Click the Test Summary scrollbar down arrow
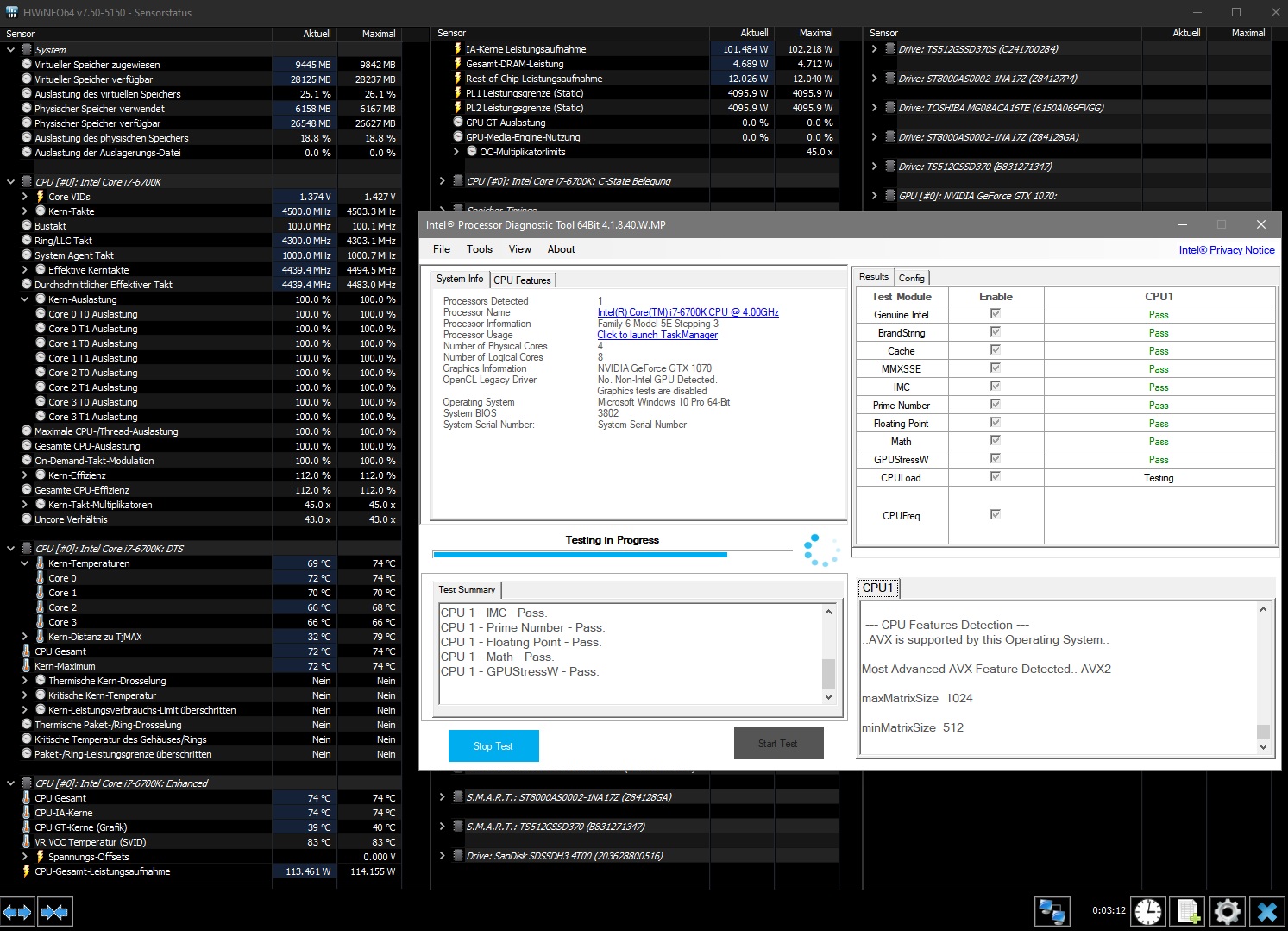Image resolution: width=1288 pixels, height=931 pixels. (828, 697)
